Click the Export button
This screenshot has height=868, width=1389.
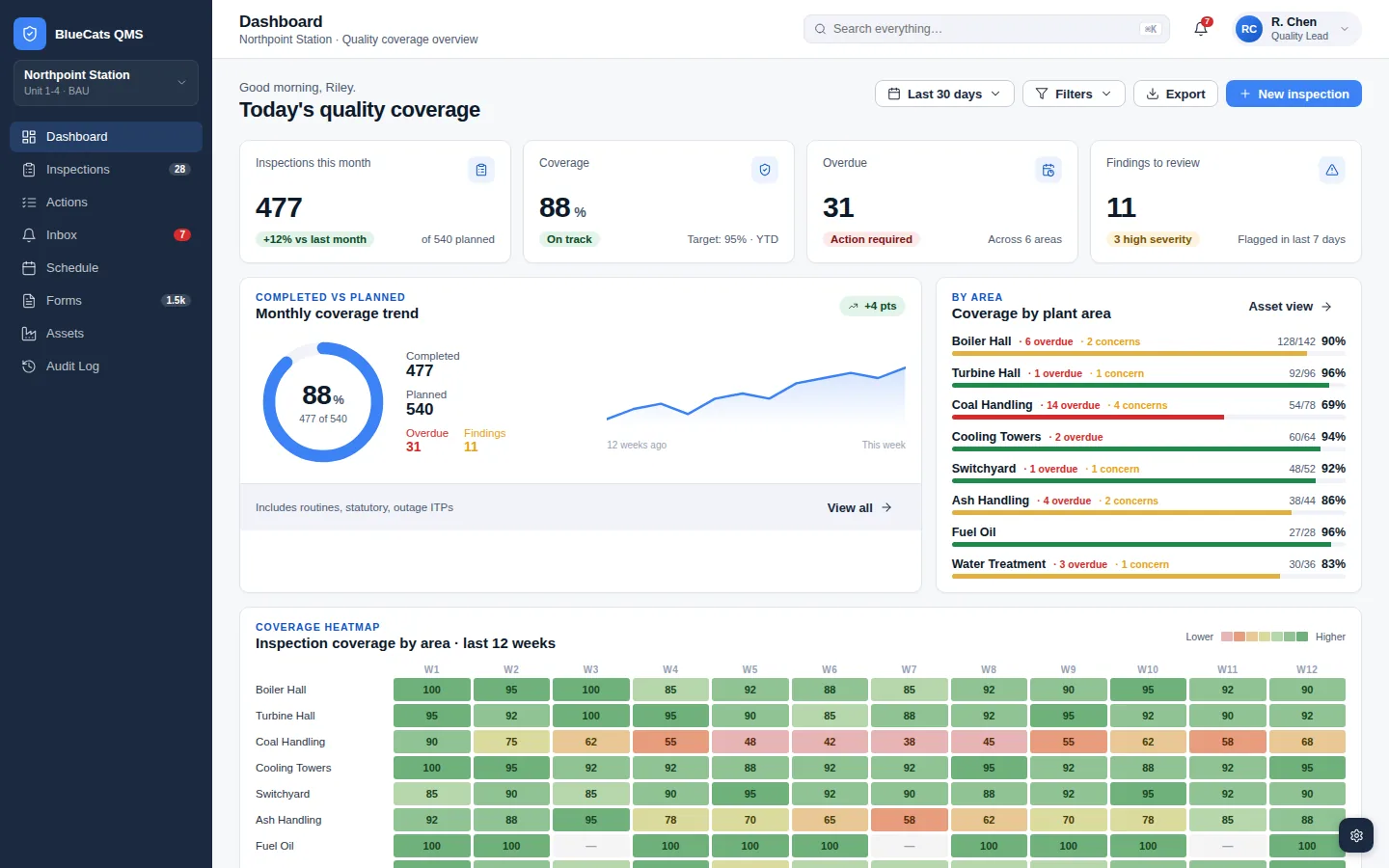[1176, 94]
